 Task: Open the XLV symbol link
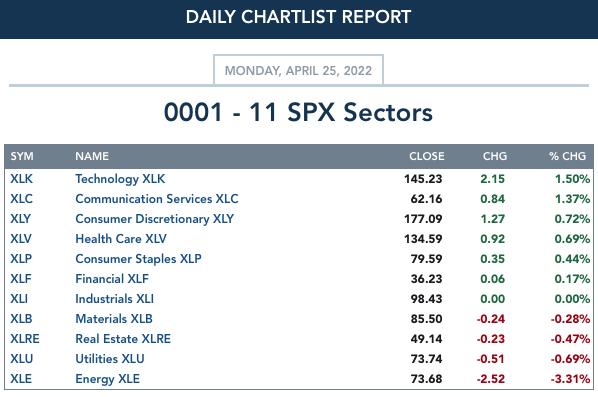click(x=21, y=239)
